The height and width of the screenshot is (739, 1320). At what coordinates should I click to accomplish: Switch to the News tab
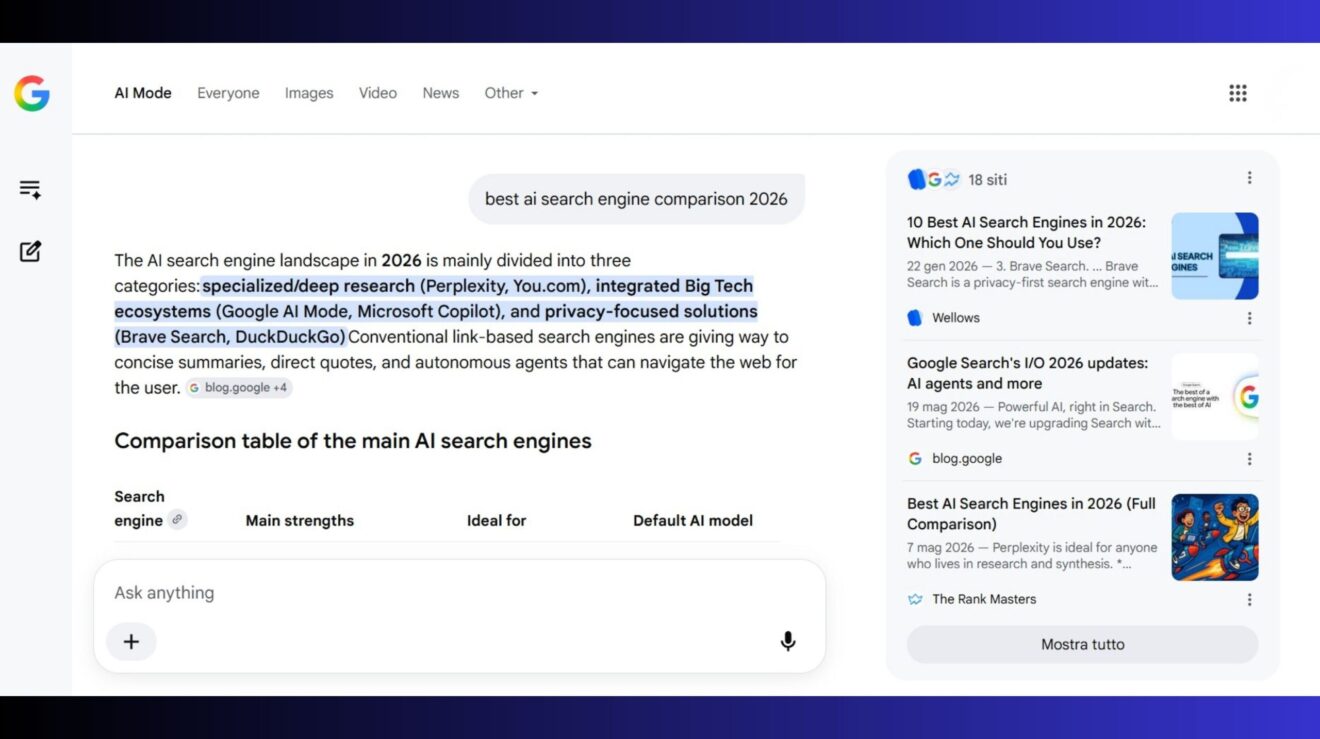point(441,93)
